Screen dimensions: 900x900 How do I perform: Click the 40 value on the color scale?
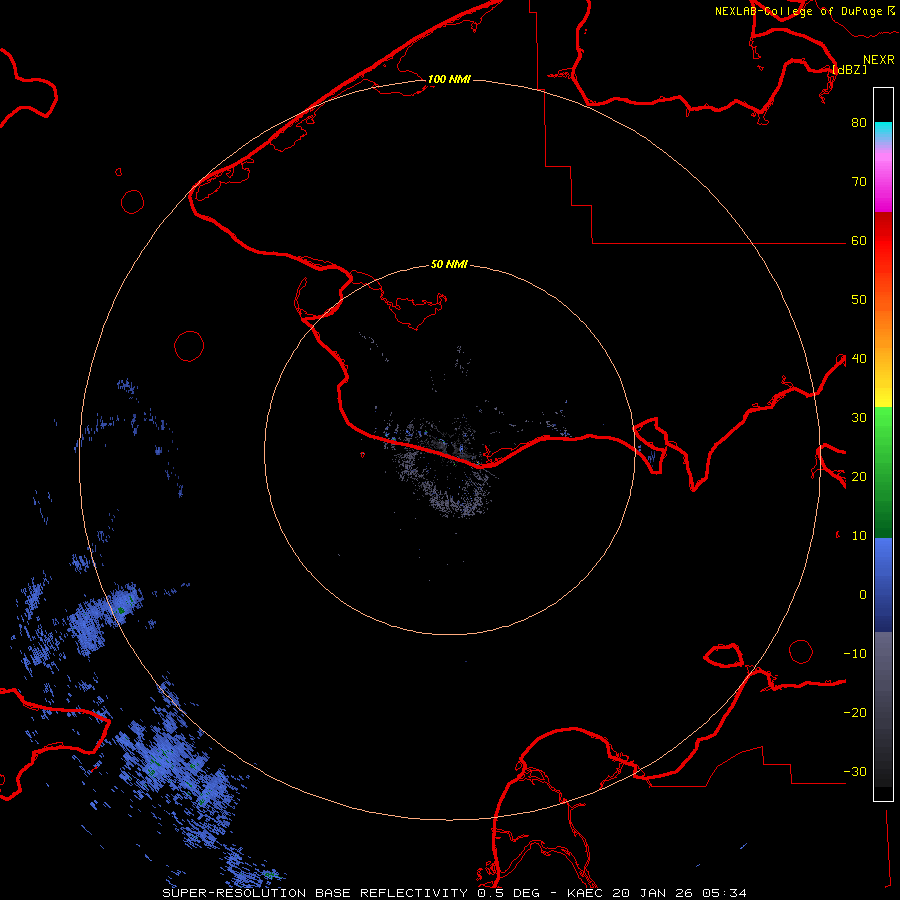point(859,359)
